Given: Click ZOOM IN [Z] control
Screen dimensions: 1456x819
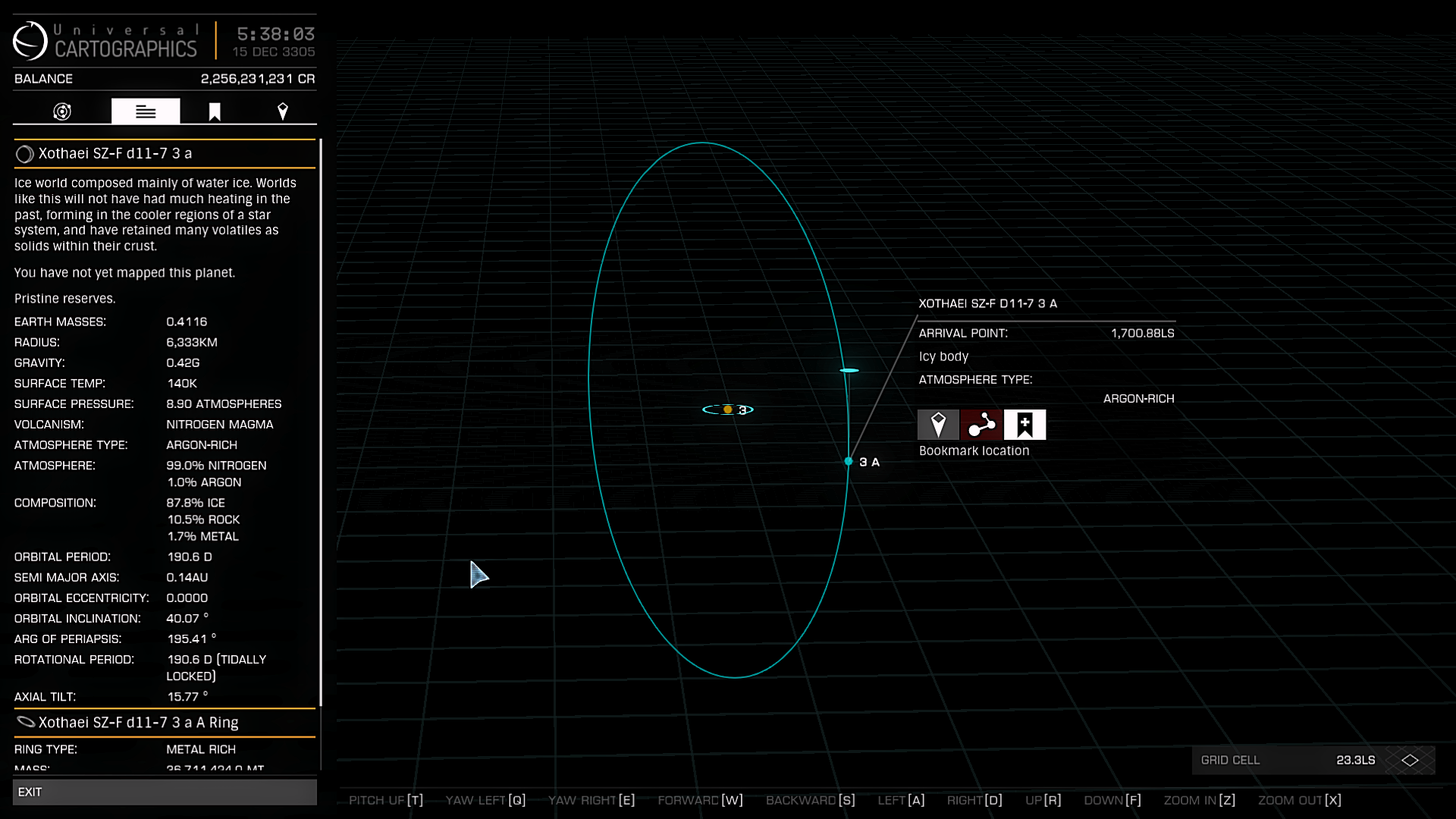Looking at the screenshot, I should tap(1200, 800).
